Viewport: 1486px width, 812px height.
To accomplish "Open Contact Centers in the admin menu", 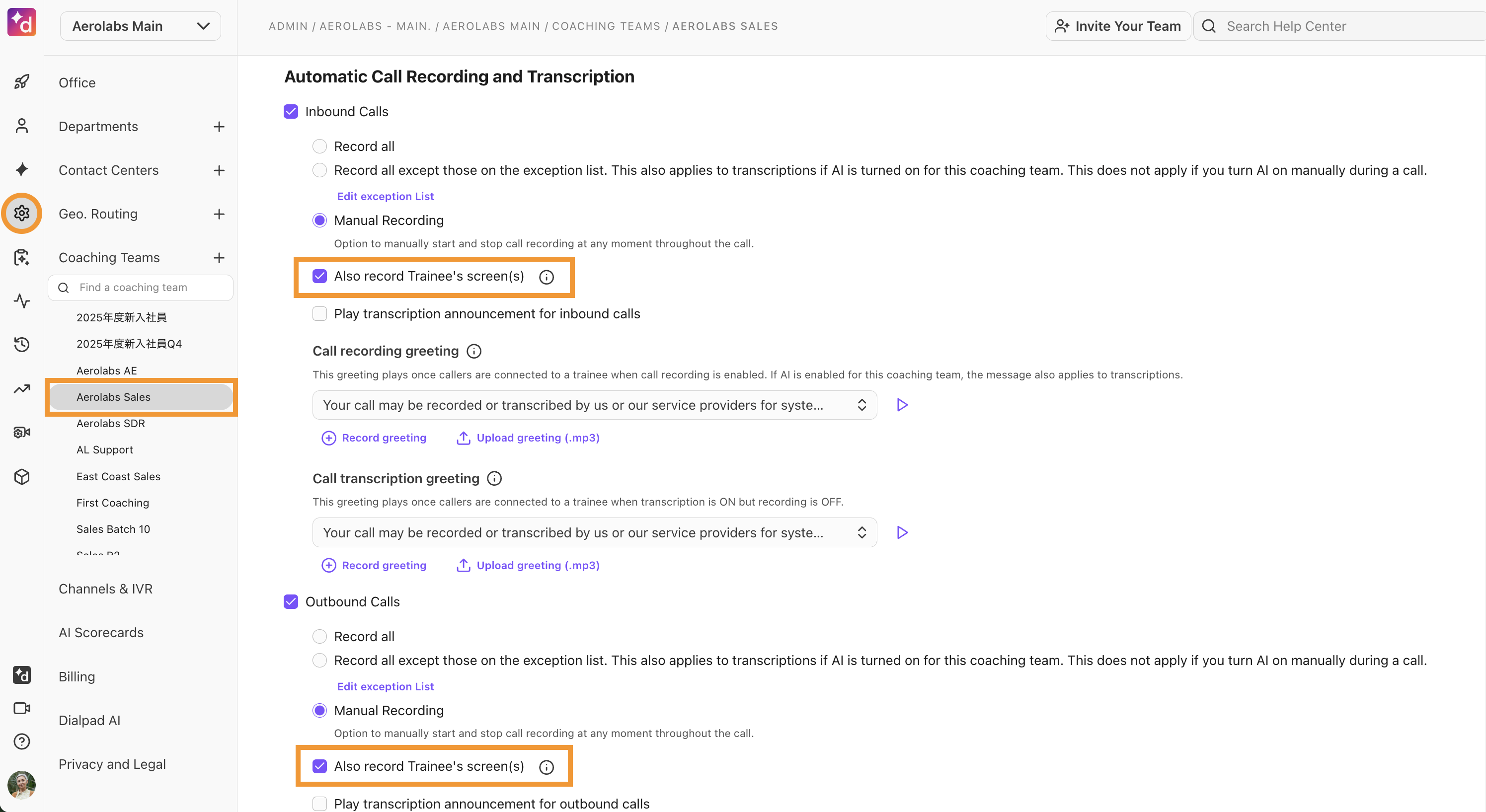I will point(108,170).
